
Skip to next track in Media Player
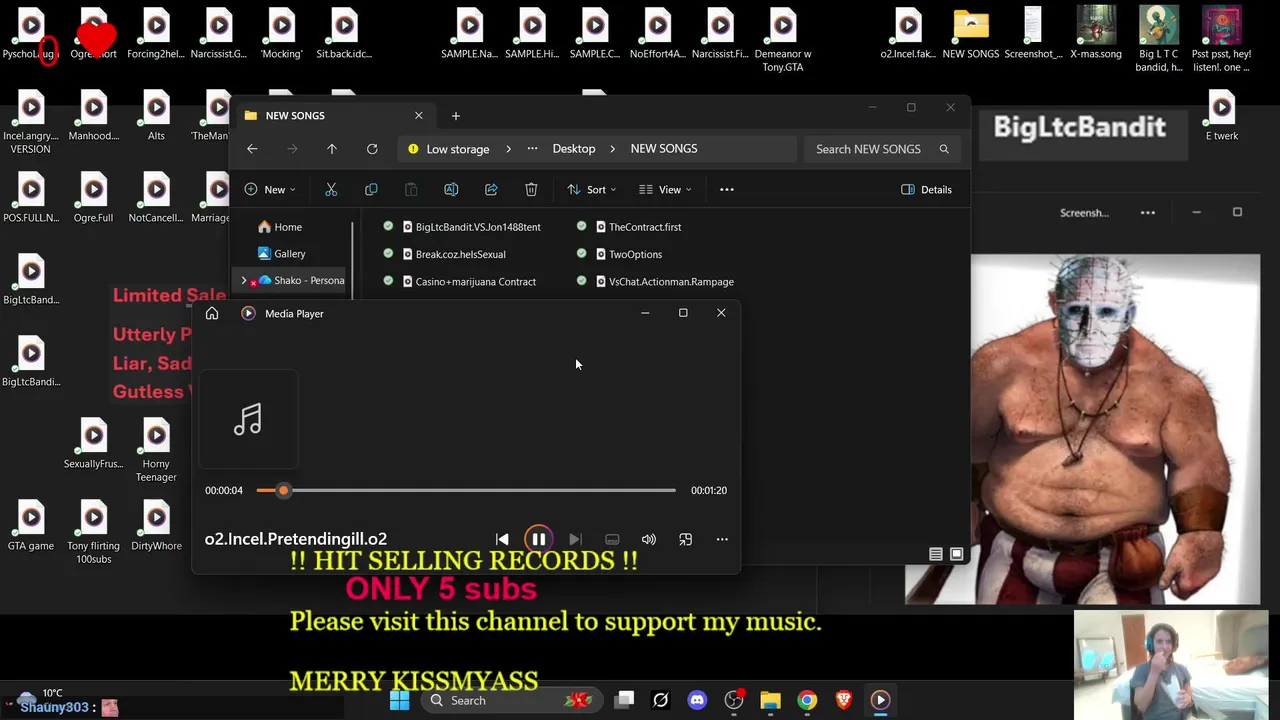(x=575, y=539)
